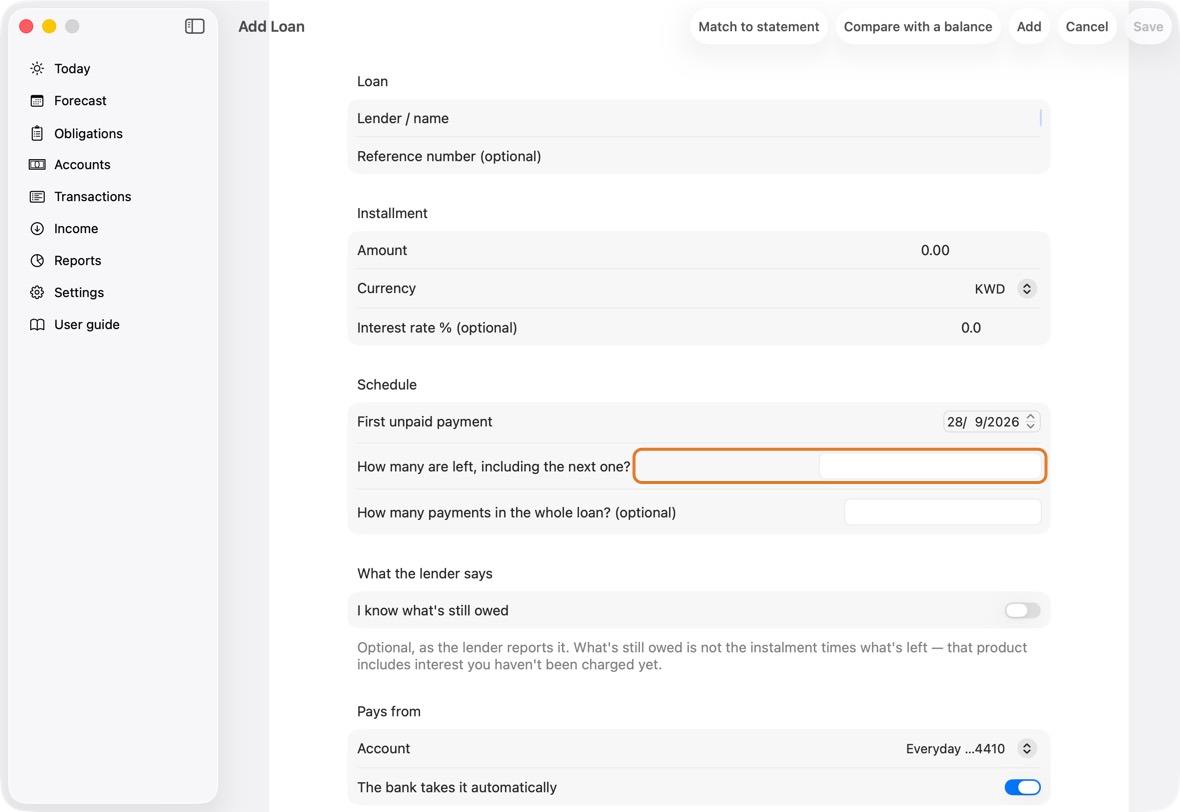The width and height of the screenshot is (1180, 812).
Task: Click the Income arrow-down icon
Action: click(x=37, y=229)
